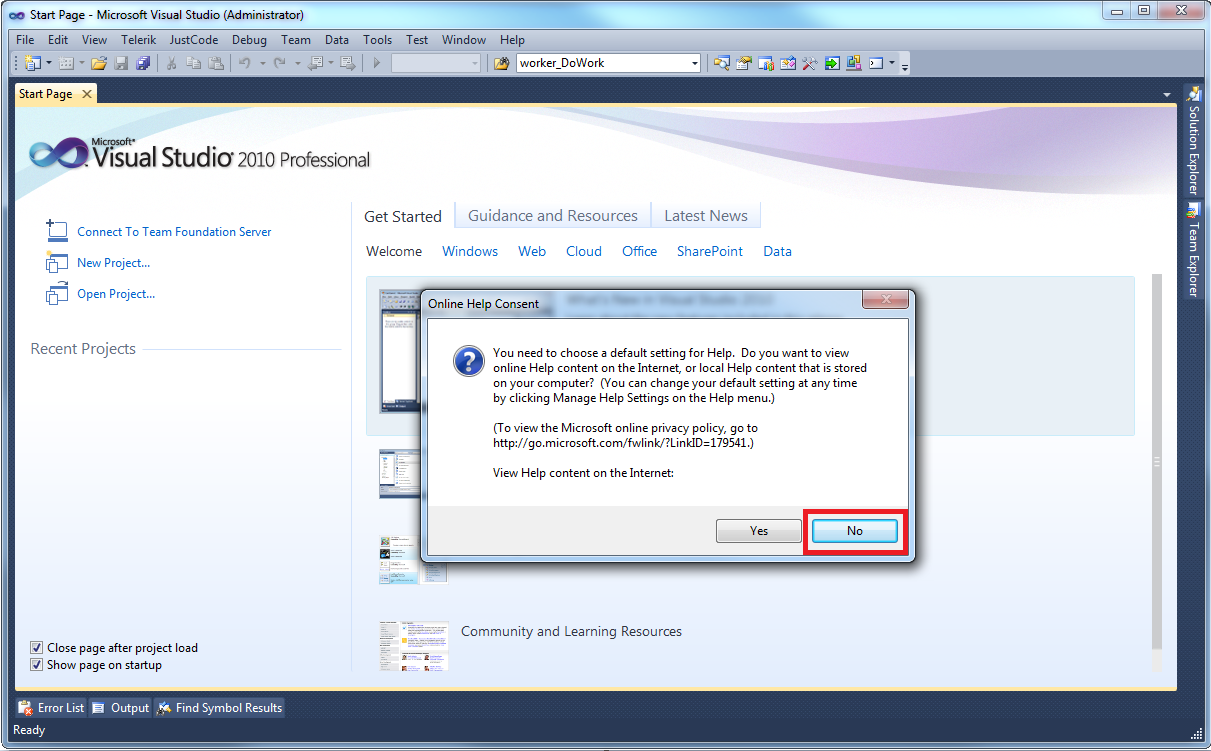Open the Redo history dropdown arrow
1211x751 pixels.
(x=297, y=63)
